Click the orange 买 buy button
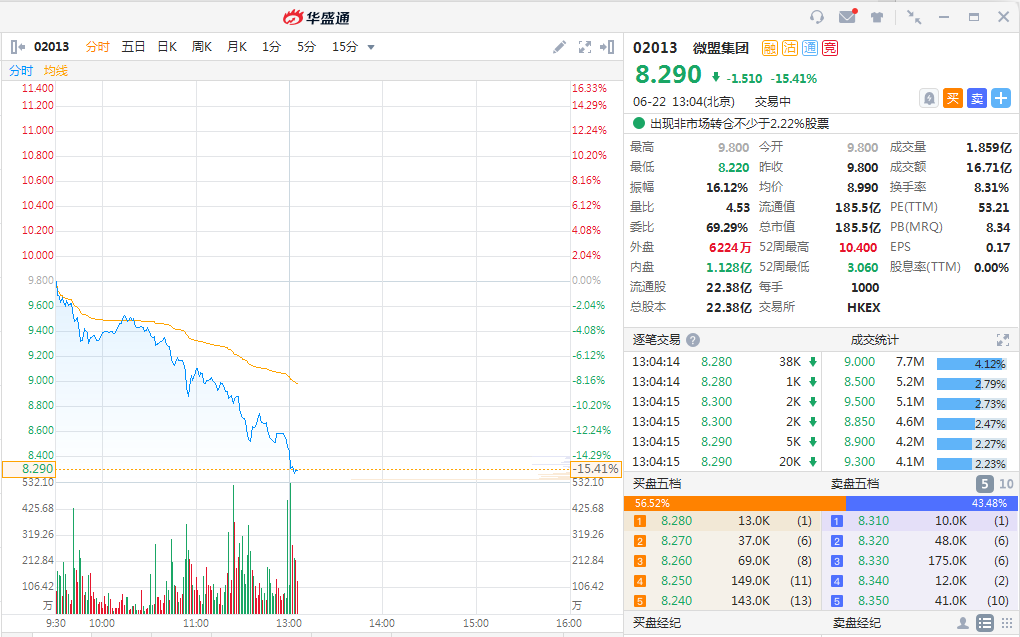1020x637 pixels. [x=953, y=98]
